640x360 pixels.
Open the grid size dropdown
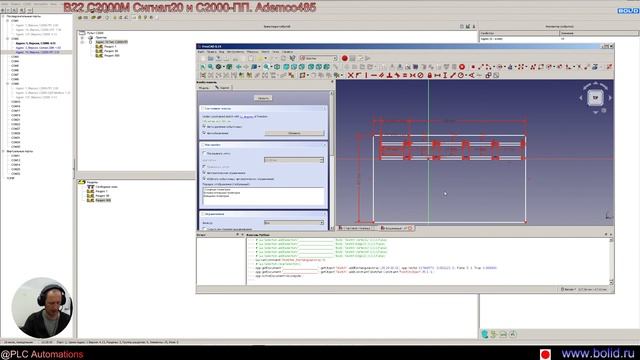tap(294, 160)
